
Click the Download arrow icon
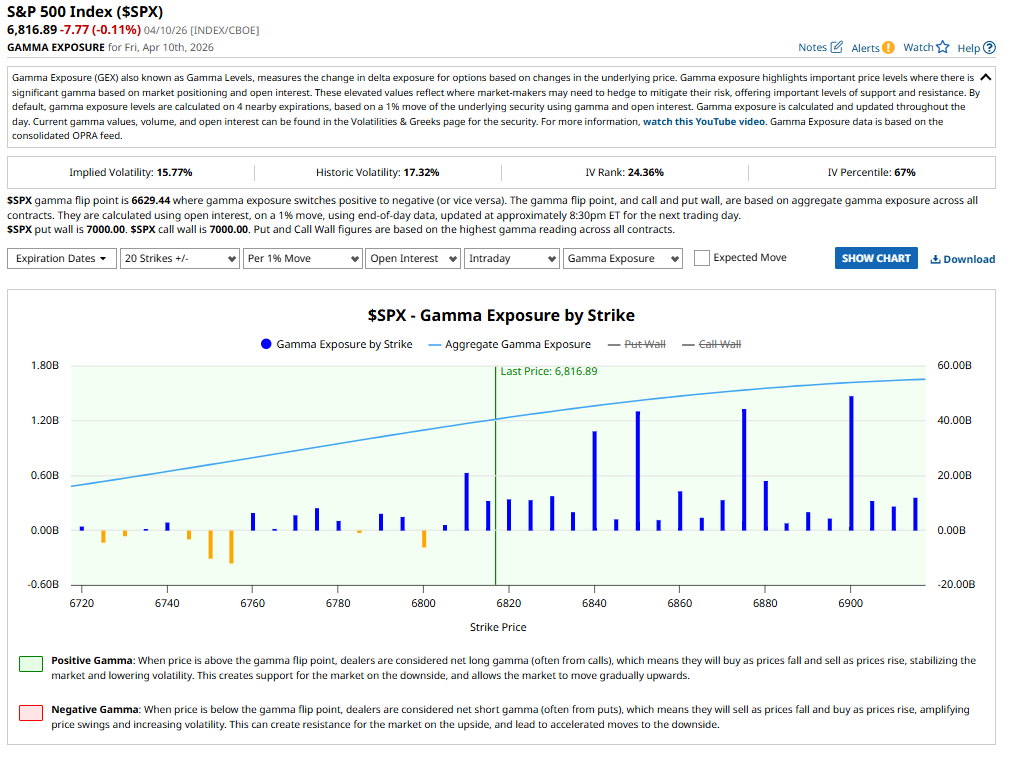(x=935, y=259)
